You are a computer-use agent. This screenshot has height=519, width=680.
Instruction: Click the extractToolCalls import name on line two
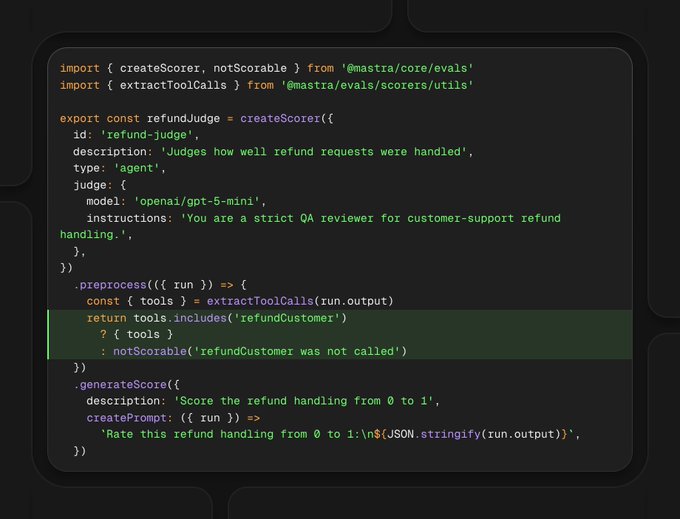click(173, 85)
